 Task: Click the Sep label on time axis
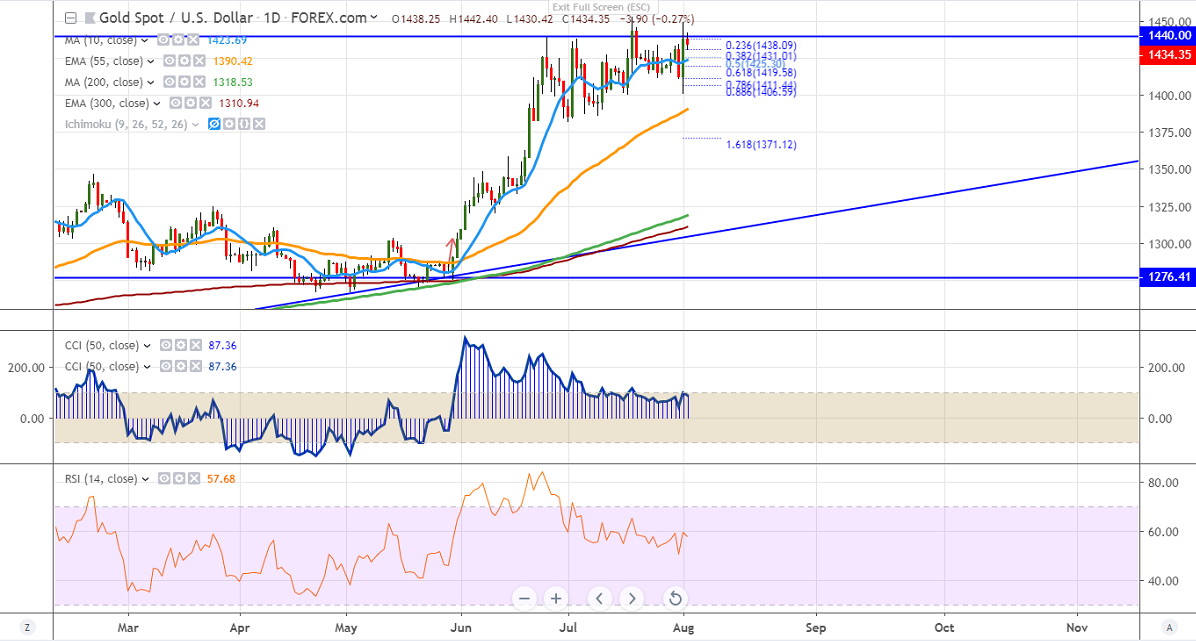tap(815, 627)
